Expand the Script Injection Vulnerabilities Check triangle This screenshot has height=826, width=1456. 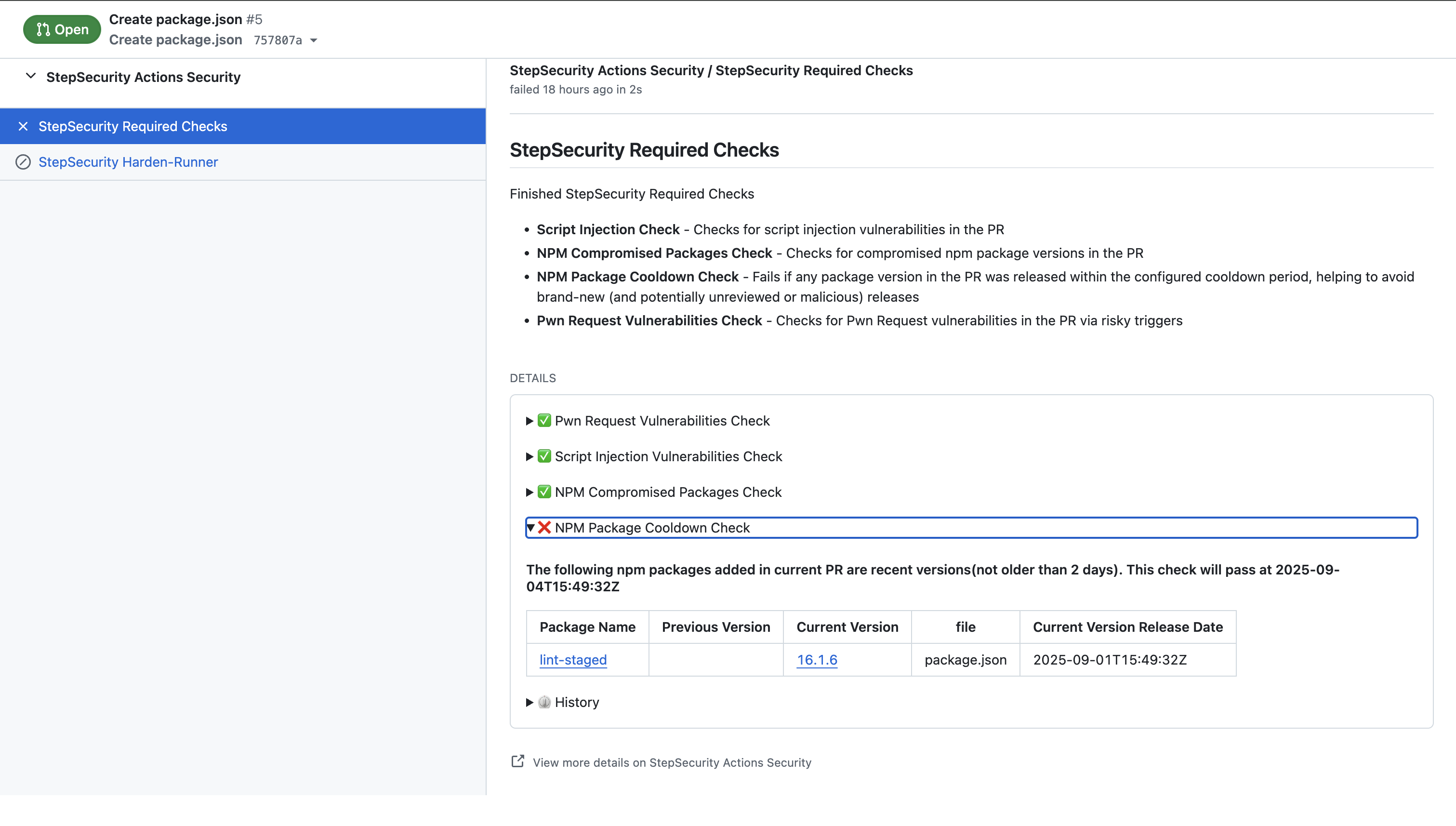(x=529, y=456)
